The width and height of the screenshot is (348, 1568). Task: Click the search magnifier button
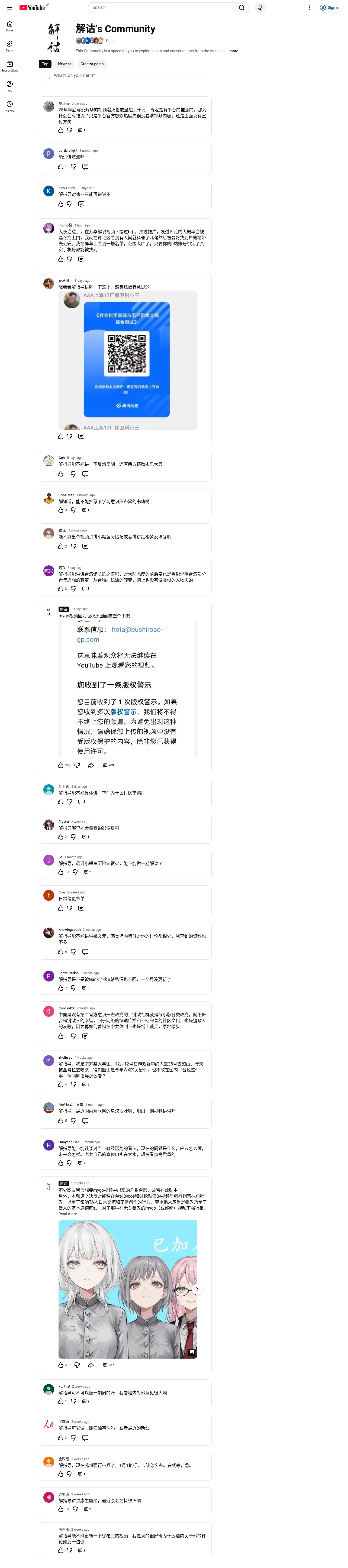[x=241, y=7]
